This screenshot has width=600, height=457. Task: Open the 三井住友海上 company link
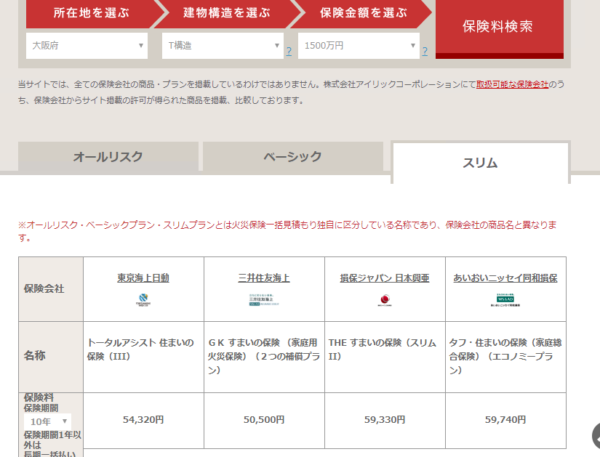[264, 278]
